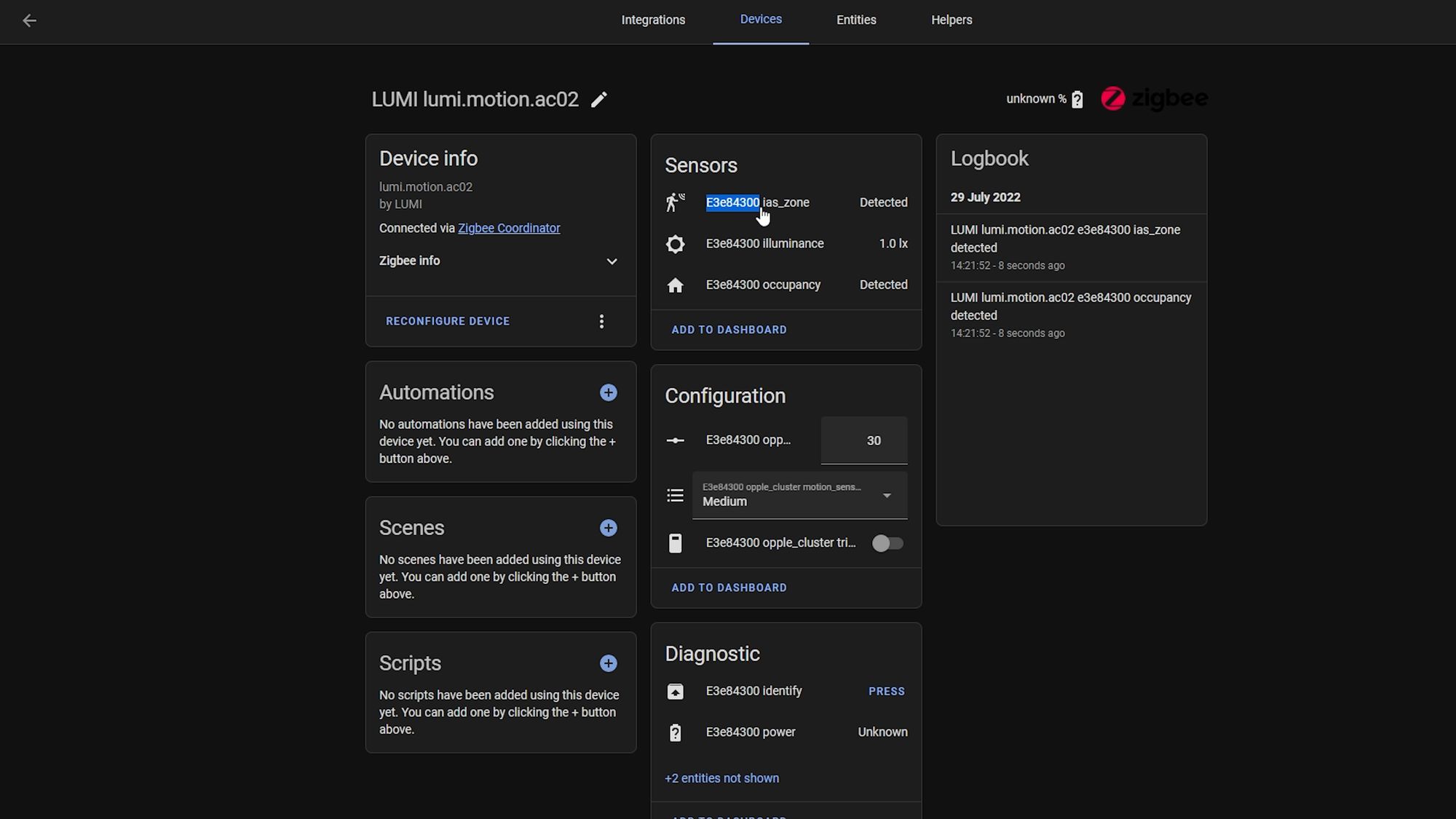Click the trigger indicator device icon
The image size is (1456, 819).
[x=676, y=543]
